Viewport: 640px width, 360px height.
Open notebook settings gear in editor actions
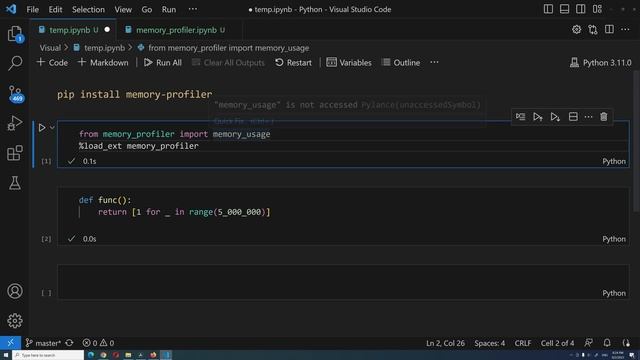[x=576, y=29]
